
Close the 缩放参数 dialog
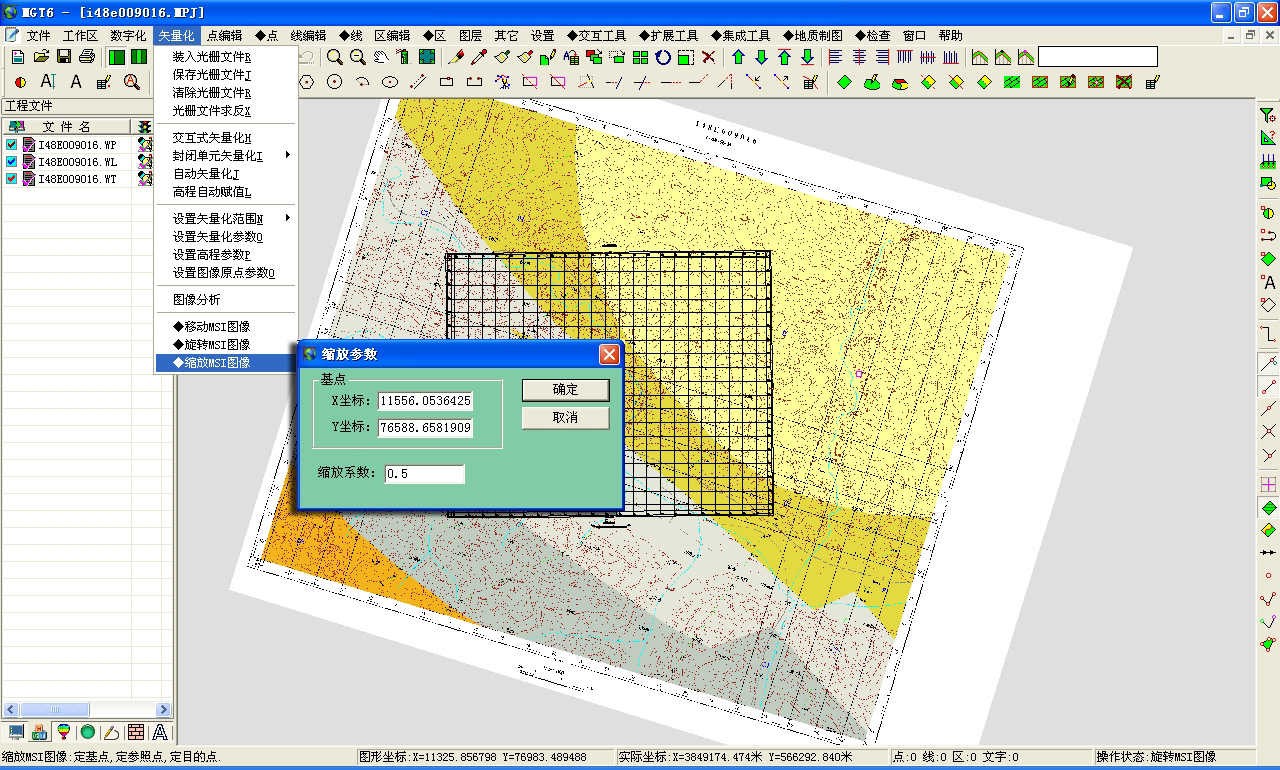[x=609, y=354]
